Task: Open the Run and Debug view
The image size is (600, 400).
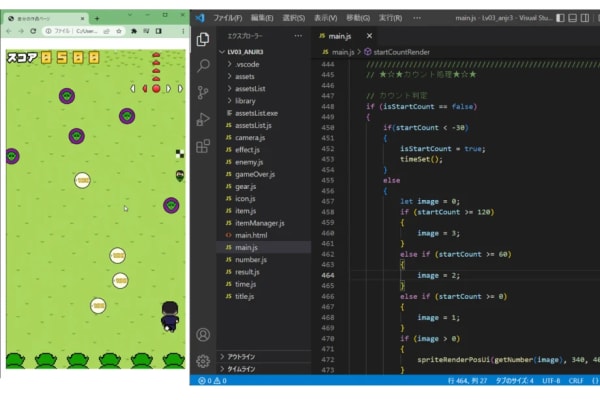Action: 203,120
